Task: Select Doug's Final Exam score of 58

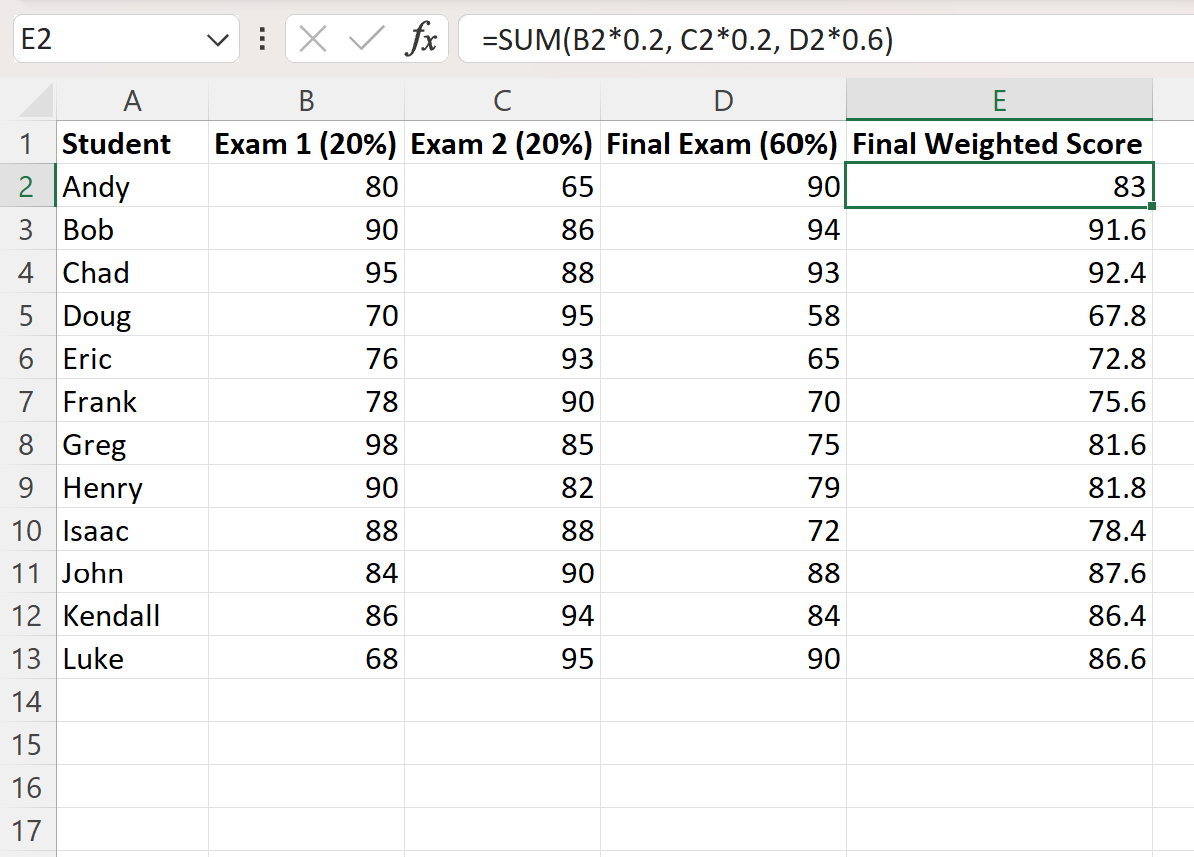Action: (722, 315)
